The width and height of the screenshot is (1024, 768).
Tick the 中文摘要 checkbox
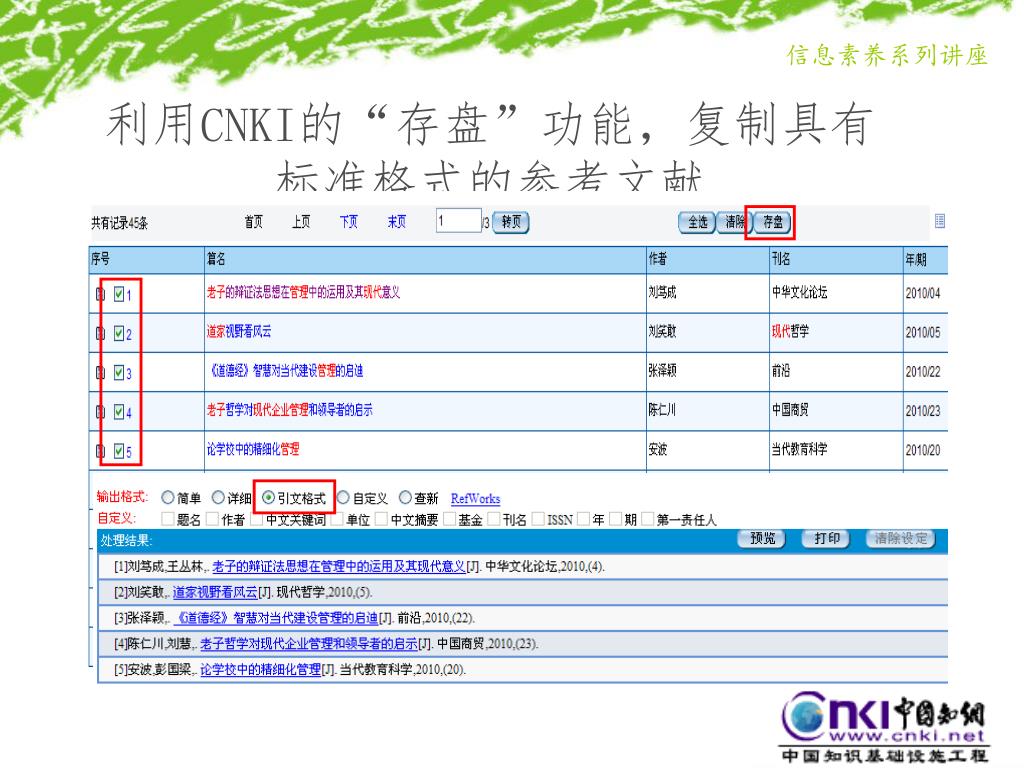(x=381, y=519)
